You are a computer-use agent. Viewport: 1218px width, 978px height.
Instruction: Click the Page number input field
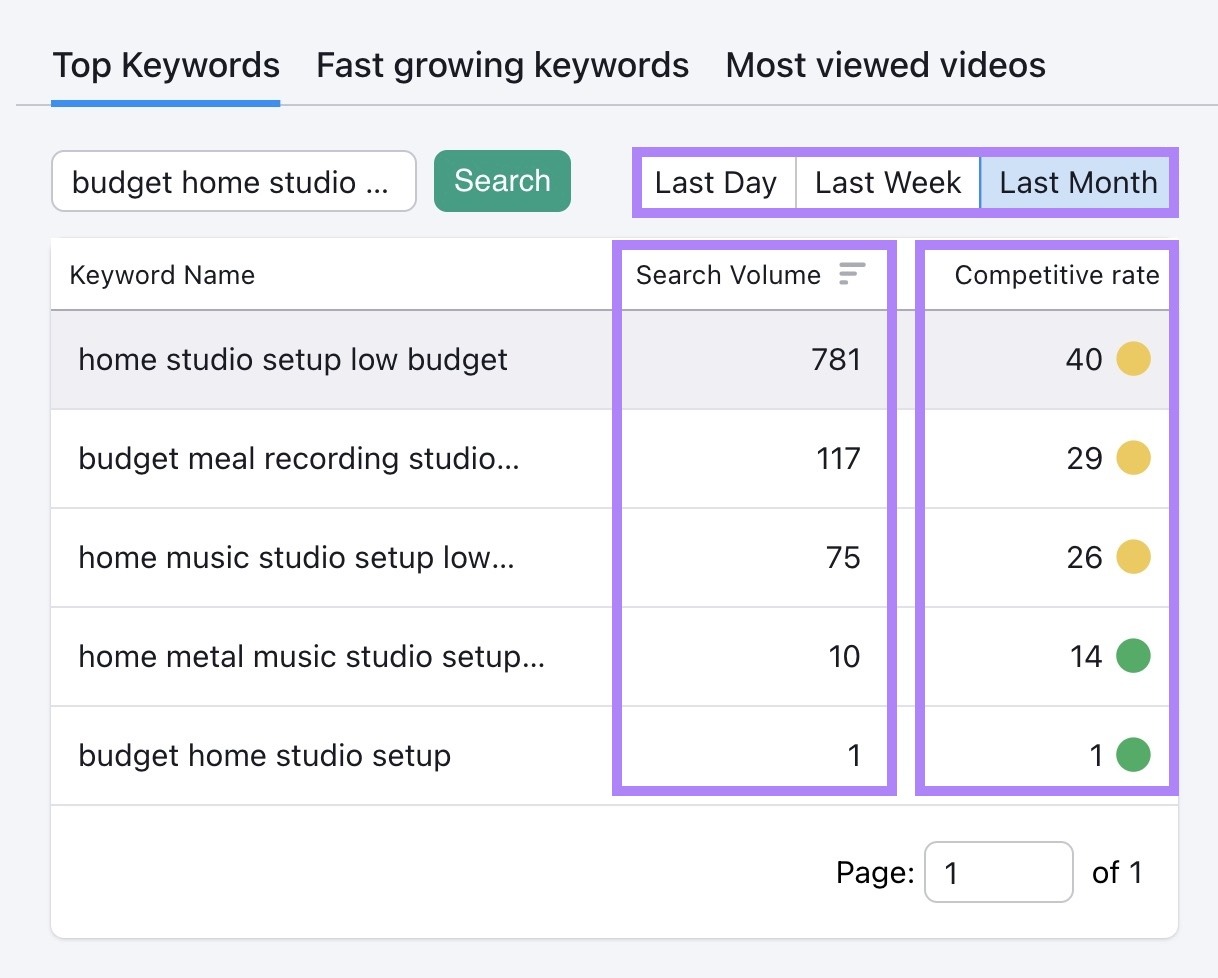(x=999, y=872)
